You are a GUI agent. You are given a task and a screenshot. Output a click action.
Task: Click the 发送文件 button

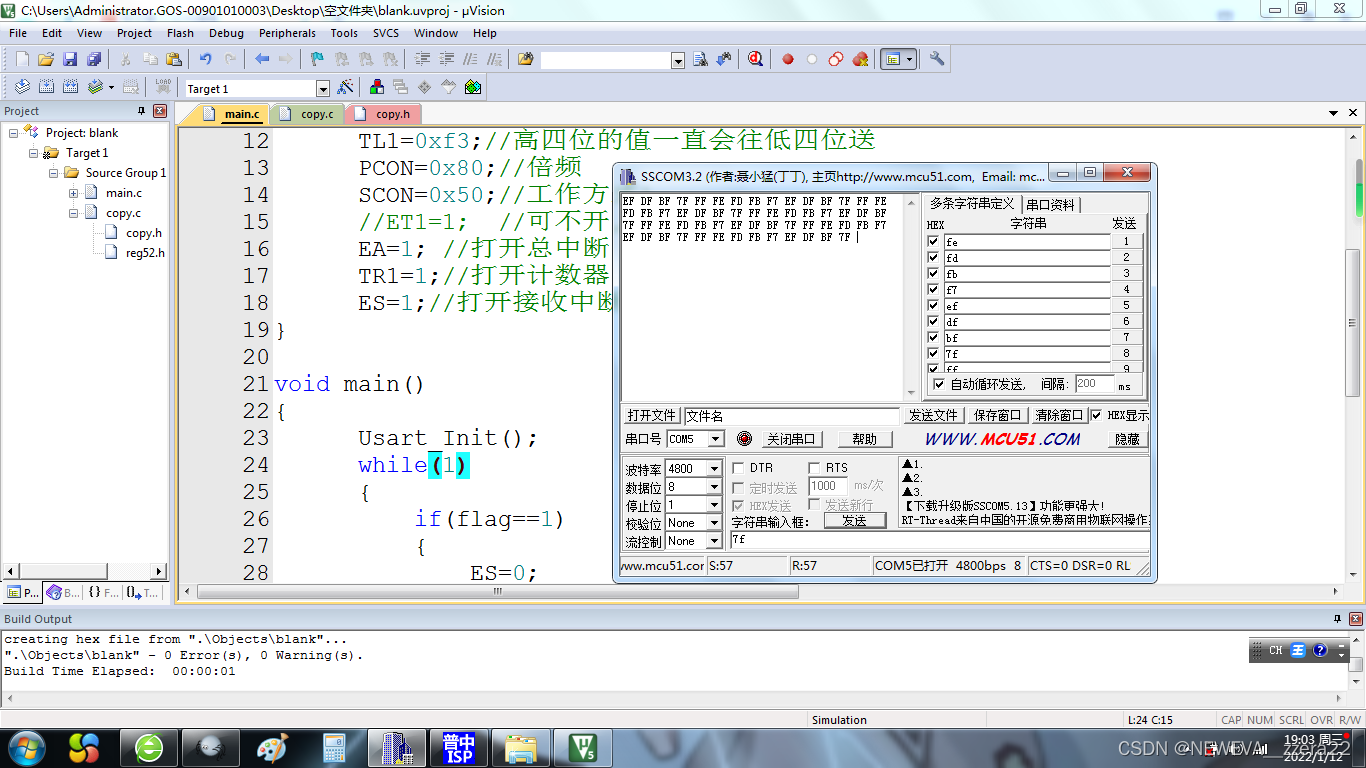(x=933, y=415)
